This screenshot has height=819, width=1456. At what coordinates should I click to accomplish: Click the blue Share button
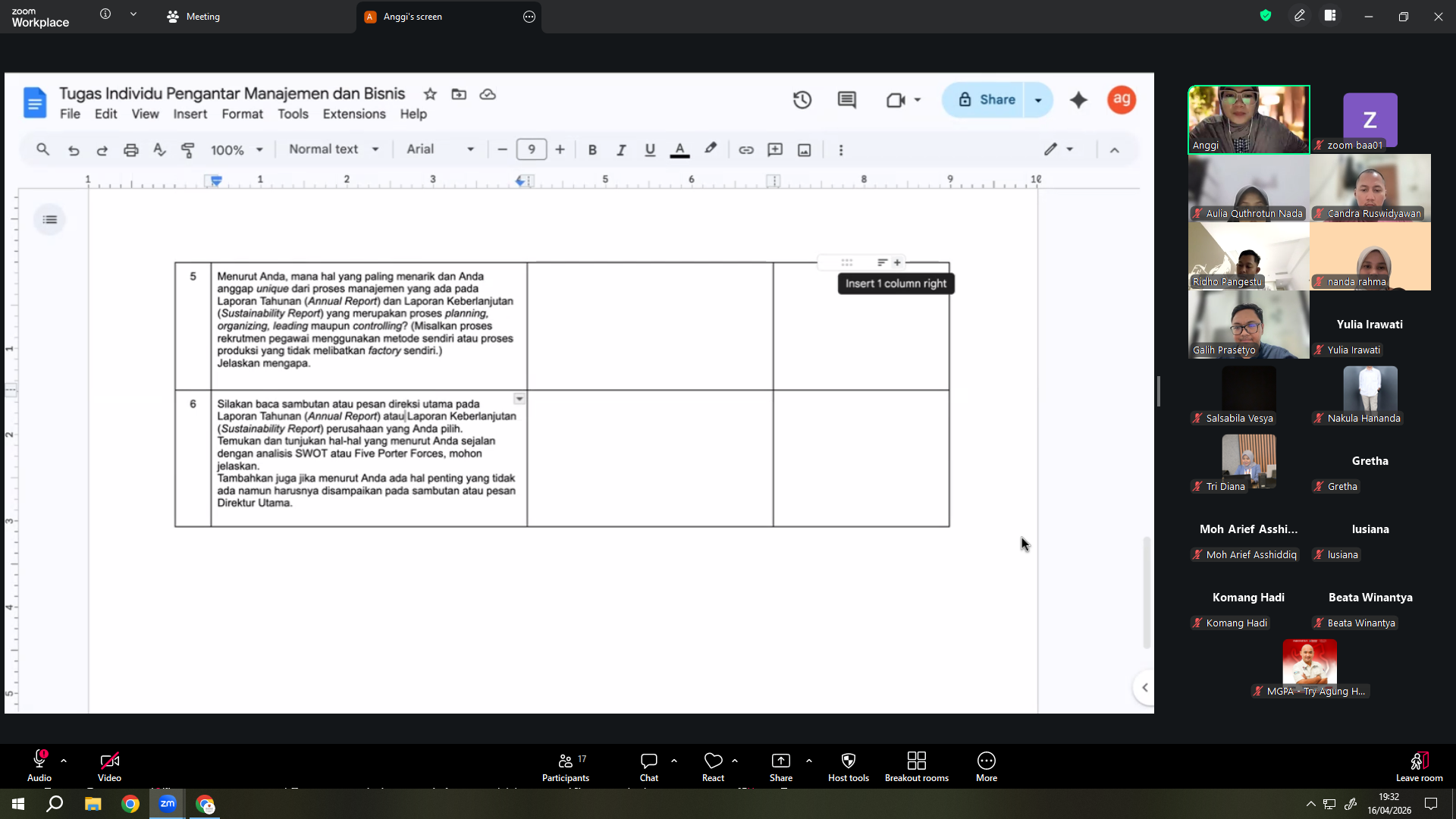click(x=985, y=100)
